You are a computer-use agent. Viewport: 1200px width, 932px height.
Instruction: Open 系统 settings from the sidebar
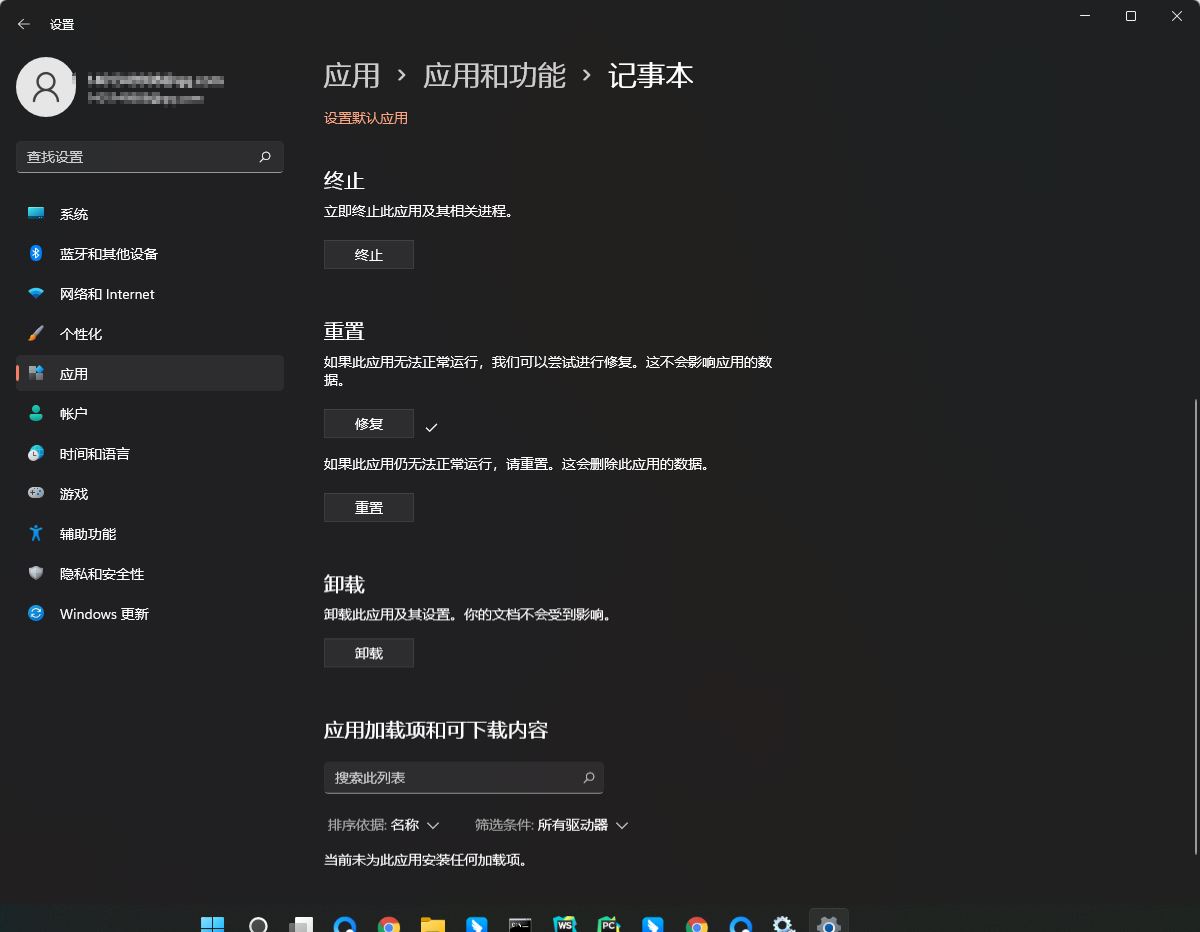coord(75,213)
